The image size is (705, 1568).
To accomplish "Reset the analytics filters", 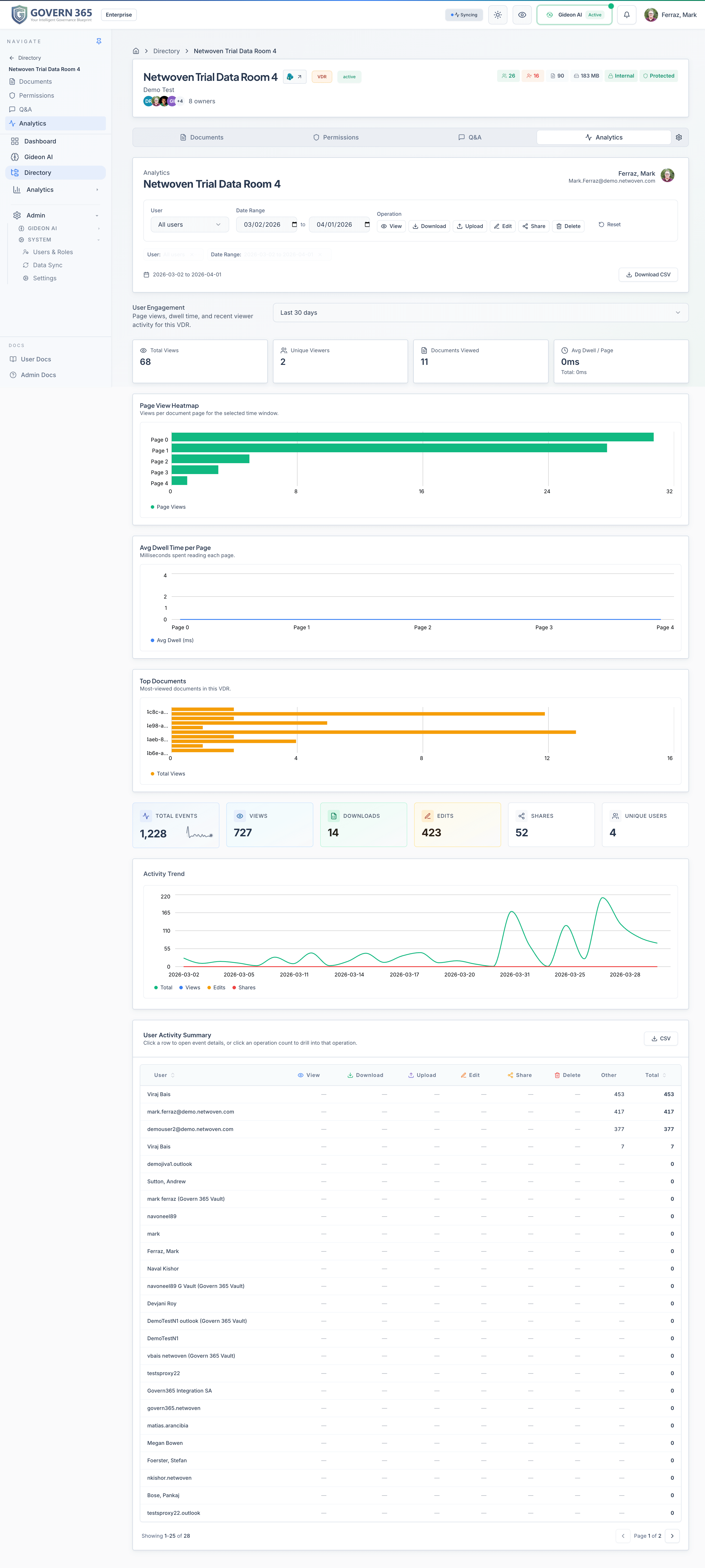I will pos(610,225).
